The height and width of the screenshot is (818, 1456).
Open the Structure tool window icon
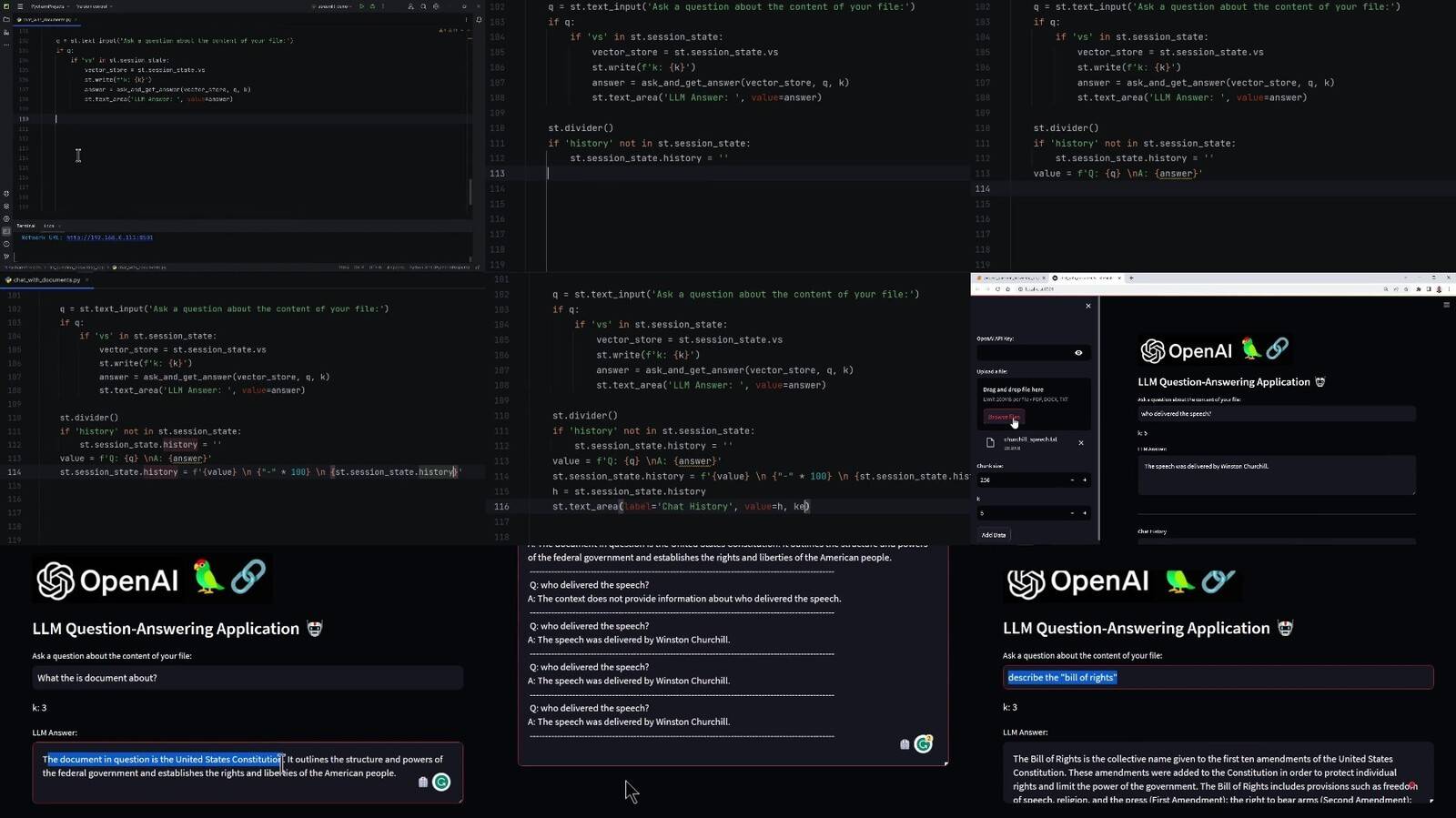coord(6,33)
